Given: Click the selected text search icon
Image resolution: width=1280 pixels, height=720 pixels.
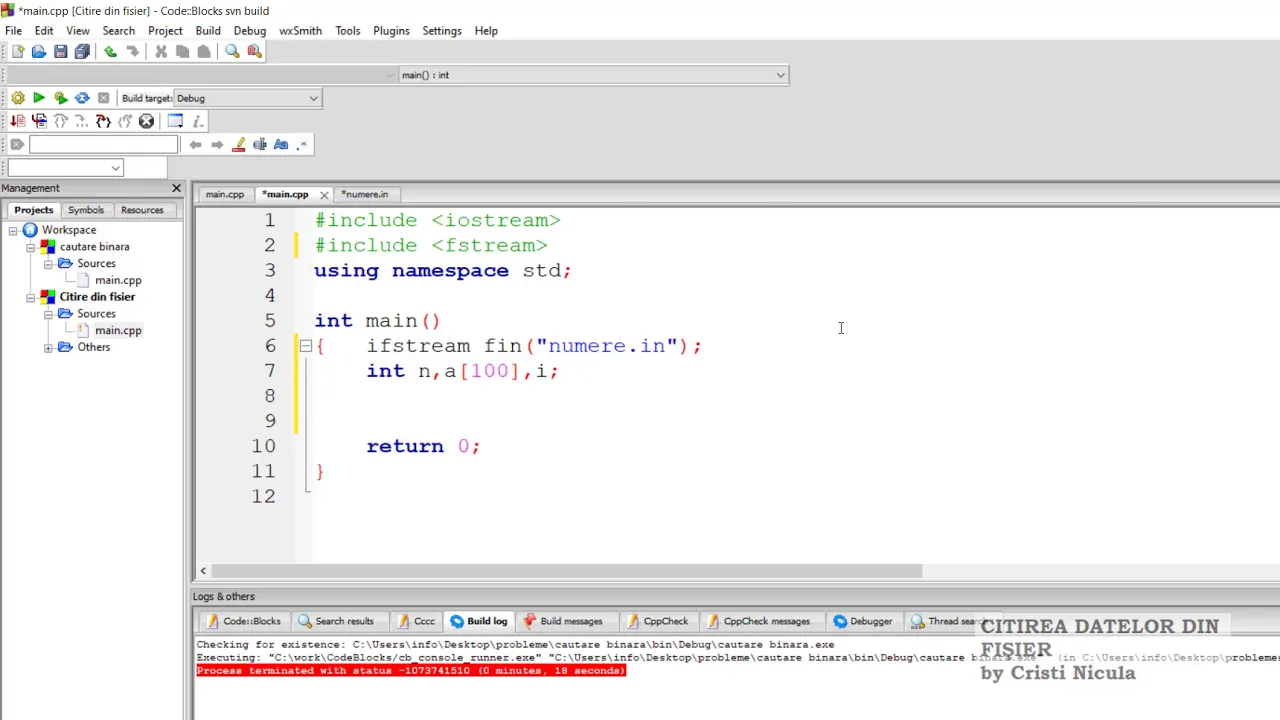Looking at the screenshot, I should (x=260, y=144).
